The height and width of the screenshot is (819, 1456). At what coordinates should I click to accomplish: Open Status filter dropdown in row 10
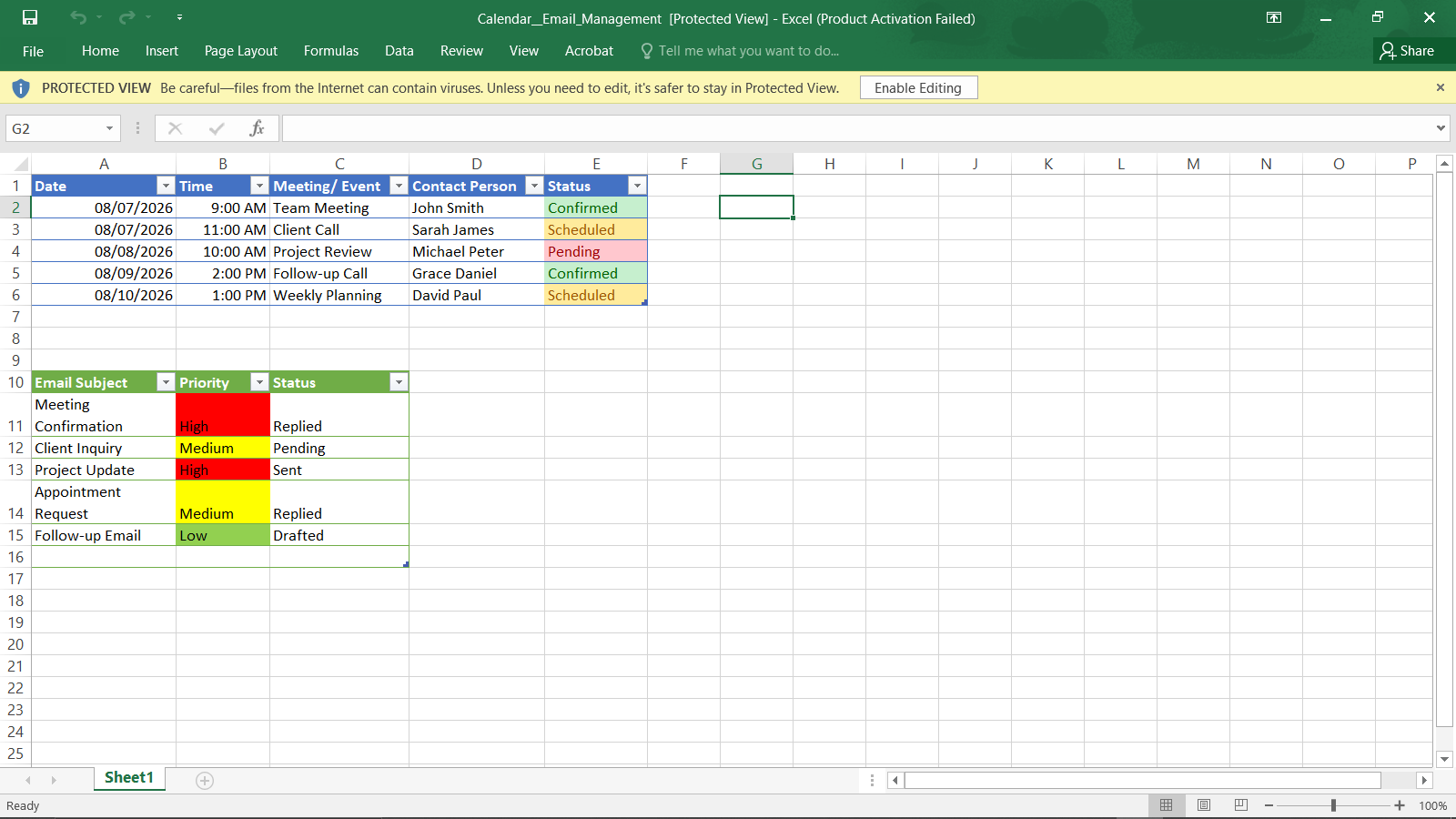(x=399, y=382)
